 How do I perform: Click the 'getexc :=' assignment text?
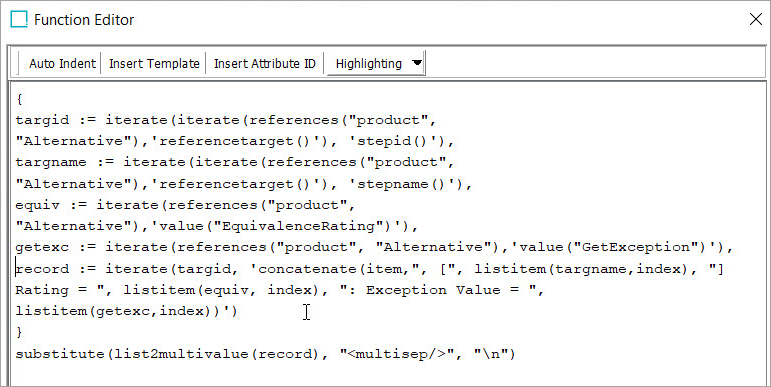coord(56,247)
